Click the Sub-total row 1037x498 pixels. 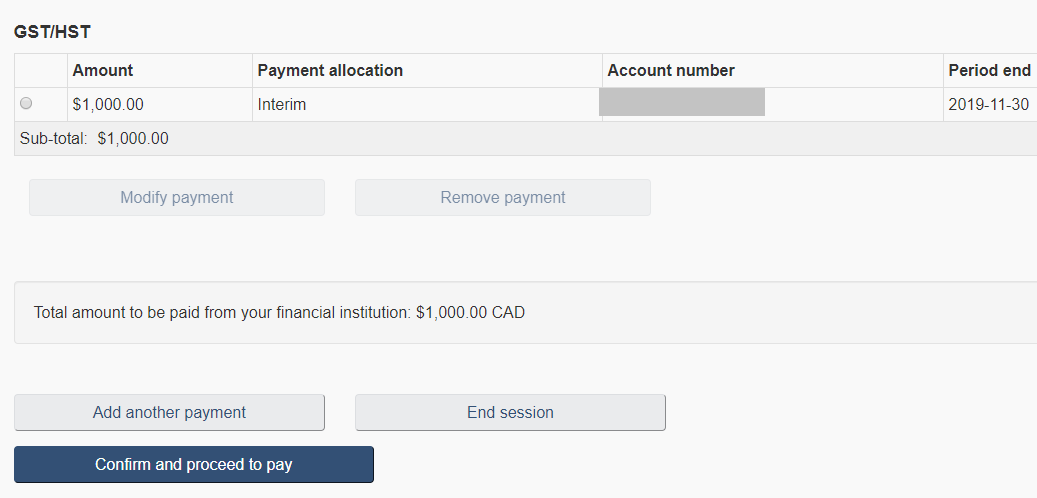pos(500,139)
